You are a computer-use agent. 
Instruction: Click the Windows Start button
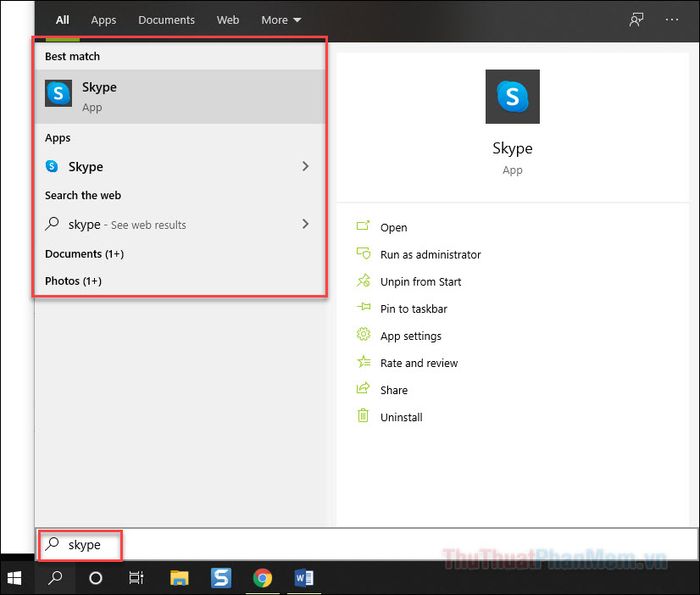[16, 577]
